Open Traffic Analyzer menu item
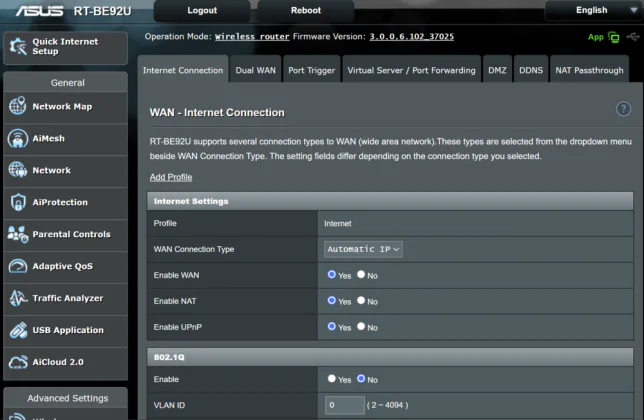The width and height of the screenshot is (644, 420). [x=66, y=298]
